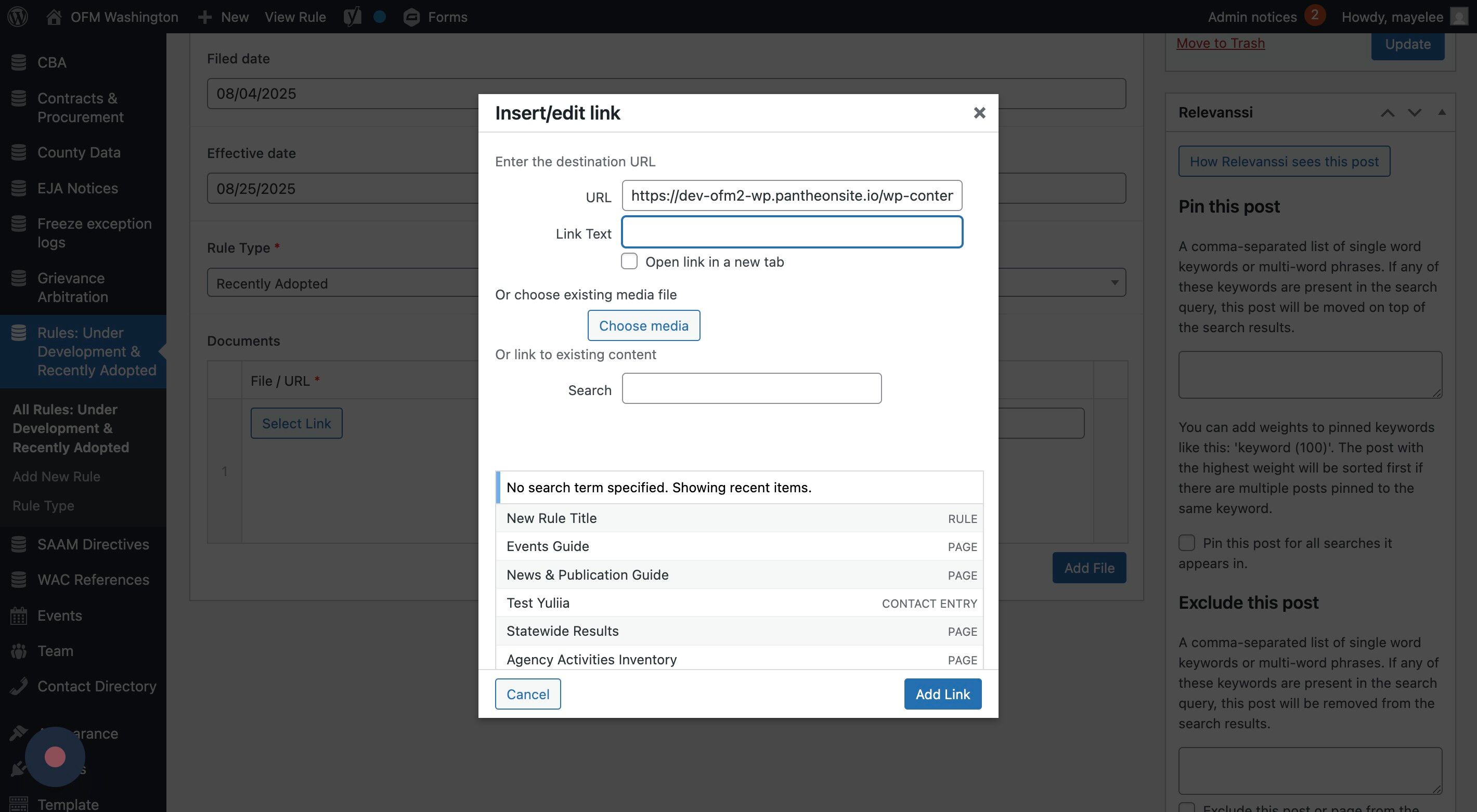Click the Choose media button

[x=643, y=325]
